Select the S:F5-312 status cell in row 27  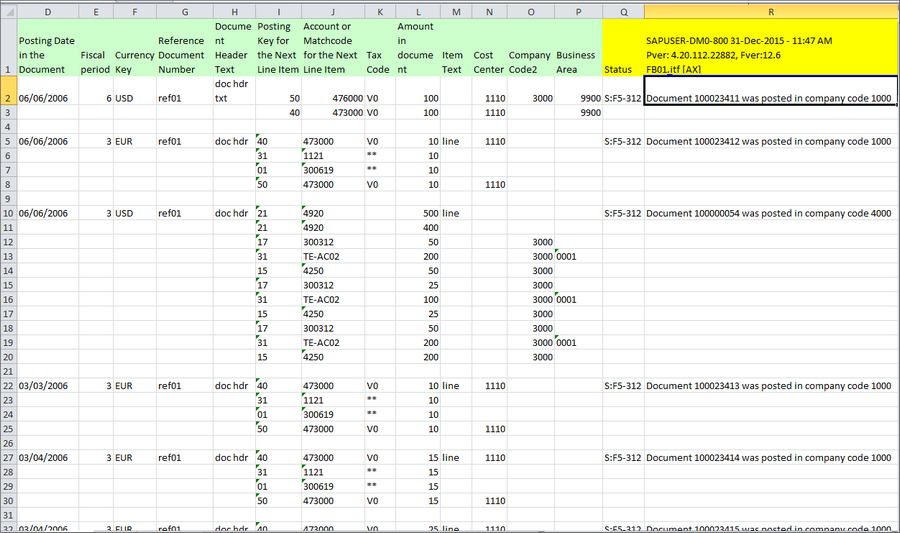[622, 457]
